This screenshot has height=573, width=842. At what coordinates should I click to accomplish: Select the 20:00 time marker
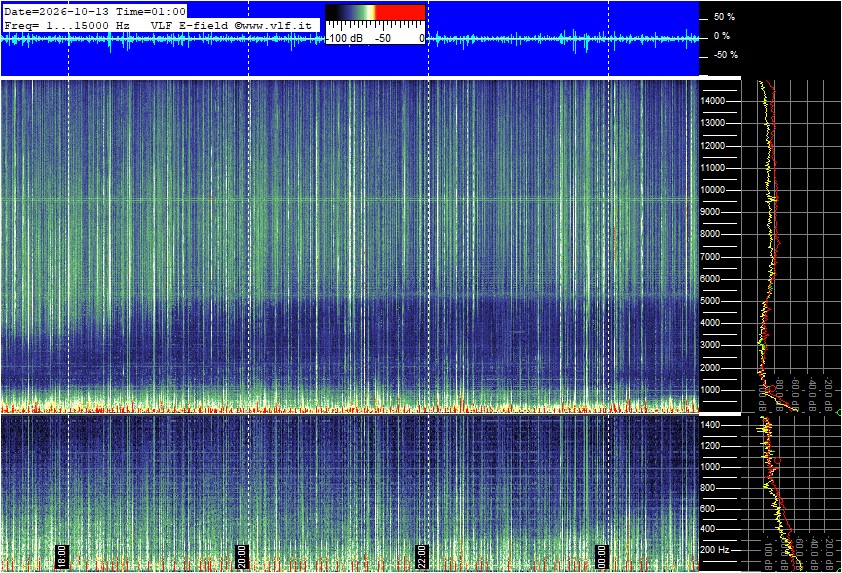[242, 557]
